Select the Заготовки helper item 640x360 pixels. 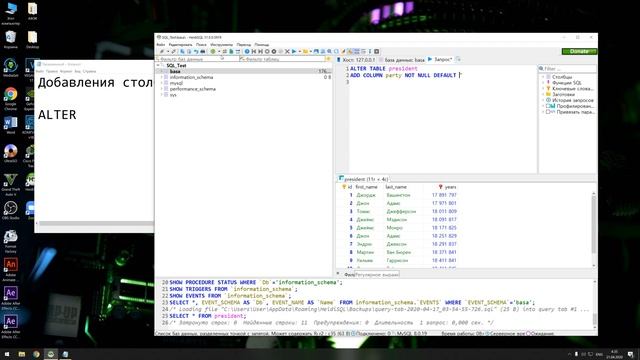point(563,94)
